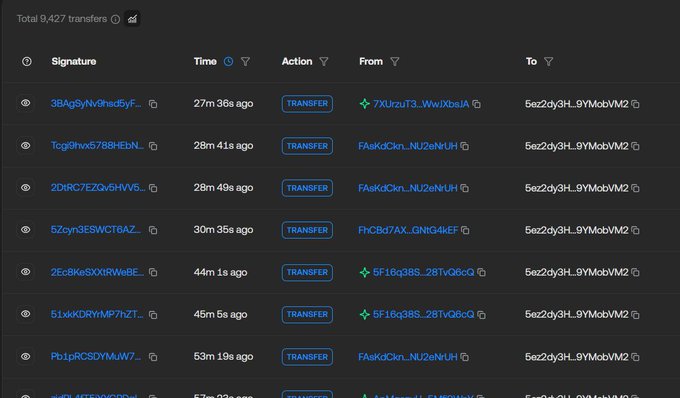The image size is (680, 398).
Task: Open signature 5Zcyn3ESWCT6AZ link
Action: 96,230
